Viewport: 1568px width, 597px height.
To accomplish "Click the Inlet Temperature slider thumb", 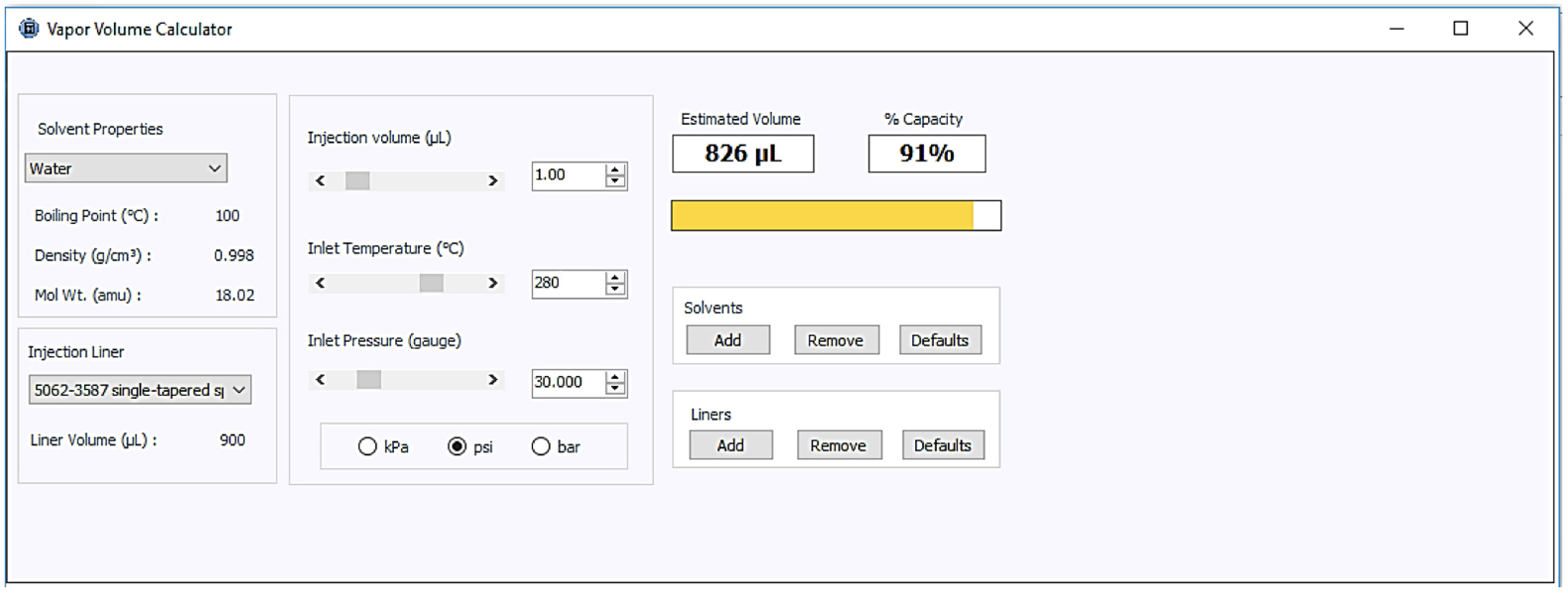I will (431, 283).
